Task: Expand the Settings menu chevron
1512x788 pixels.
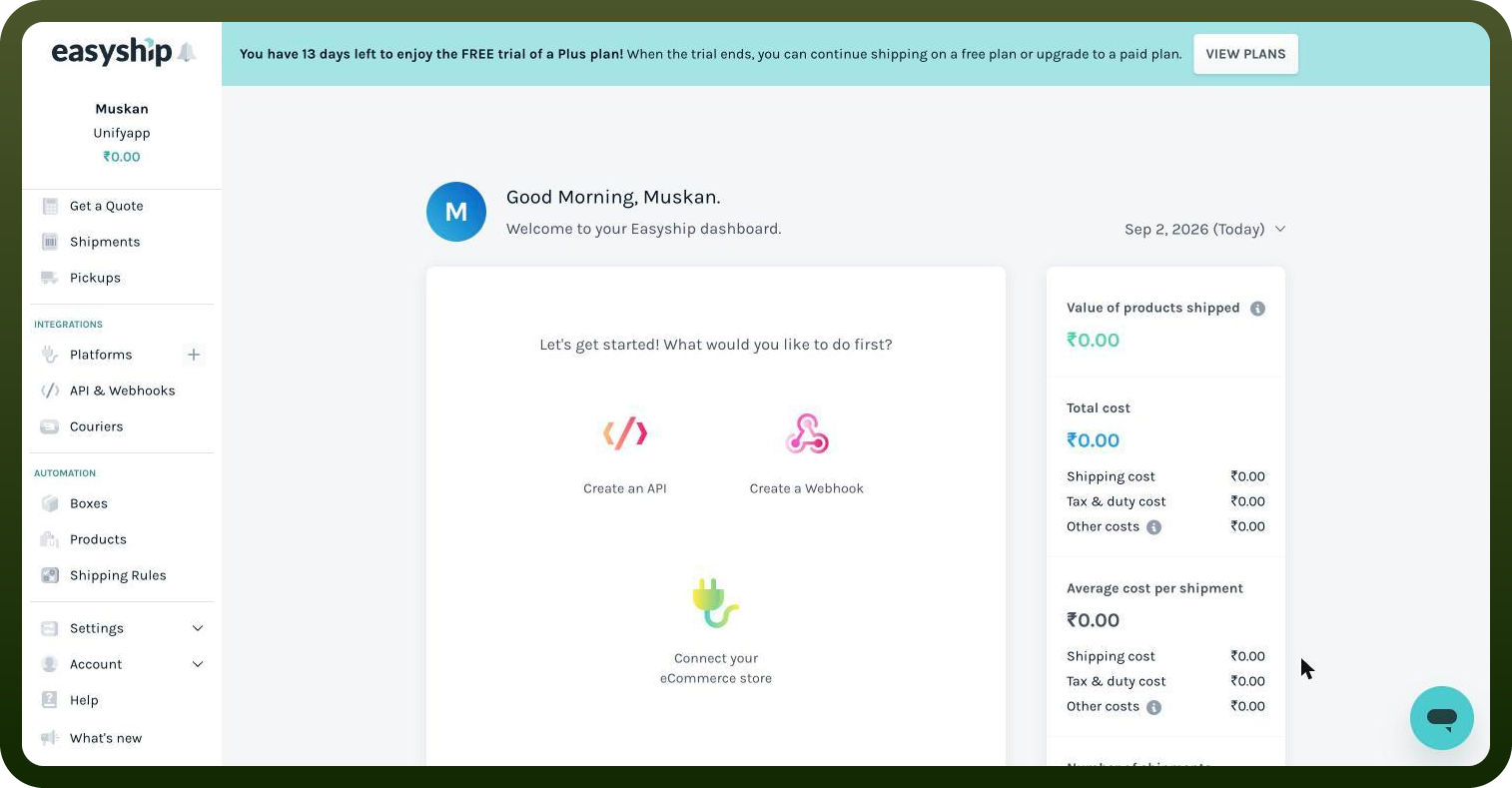Action: click(x=198, y=628)
